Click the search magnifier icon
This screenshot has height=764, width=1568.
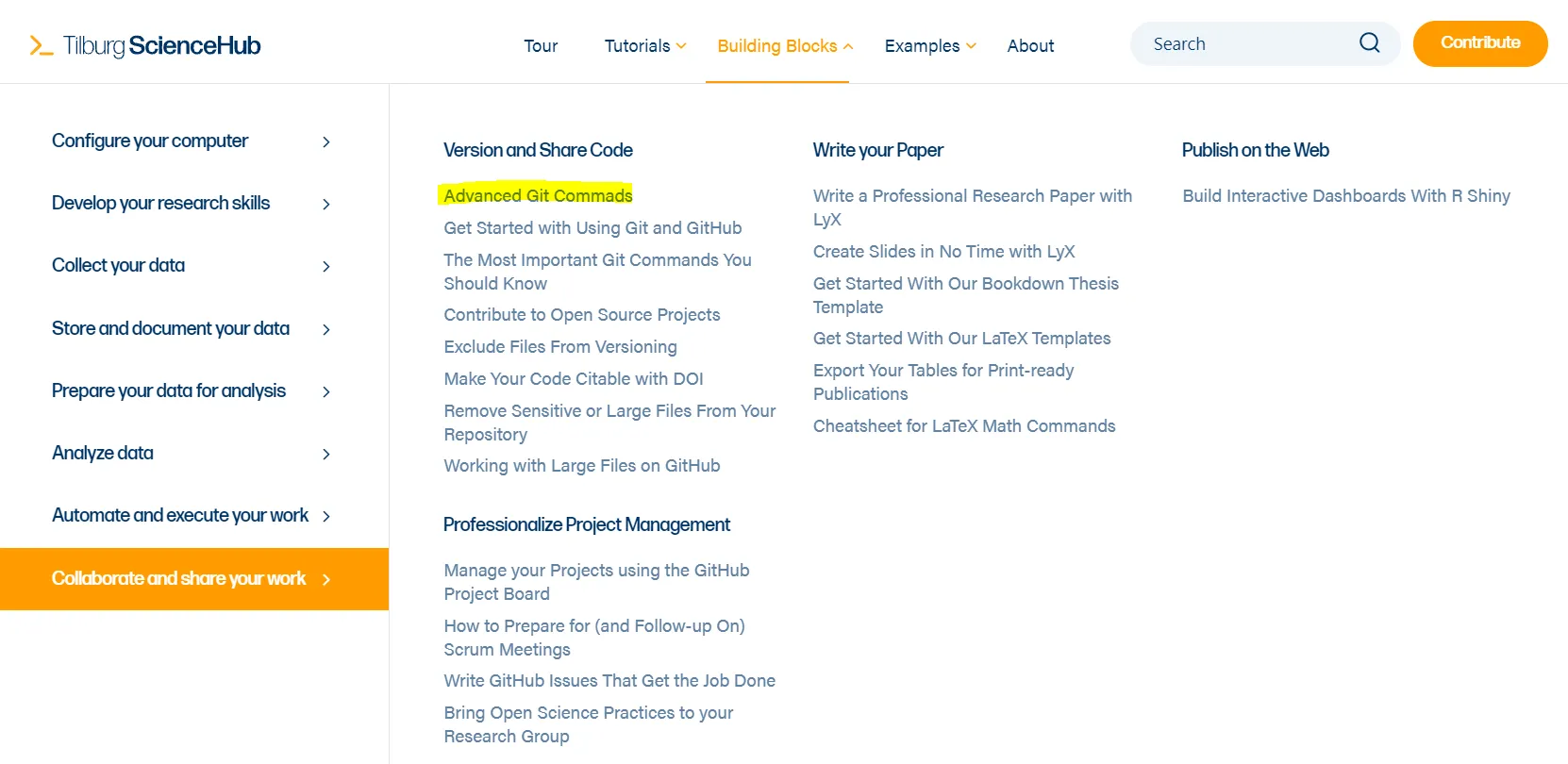[x=1369, y=43]
